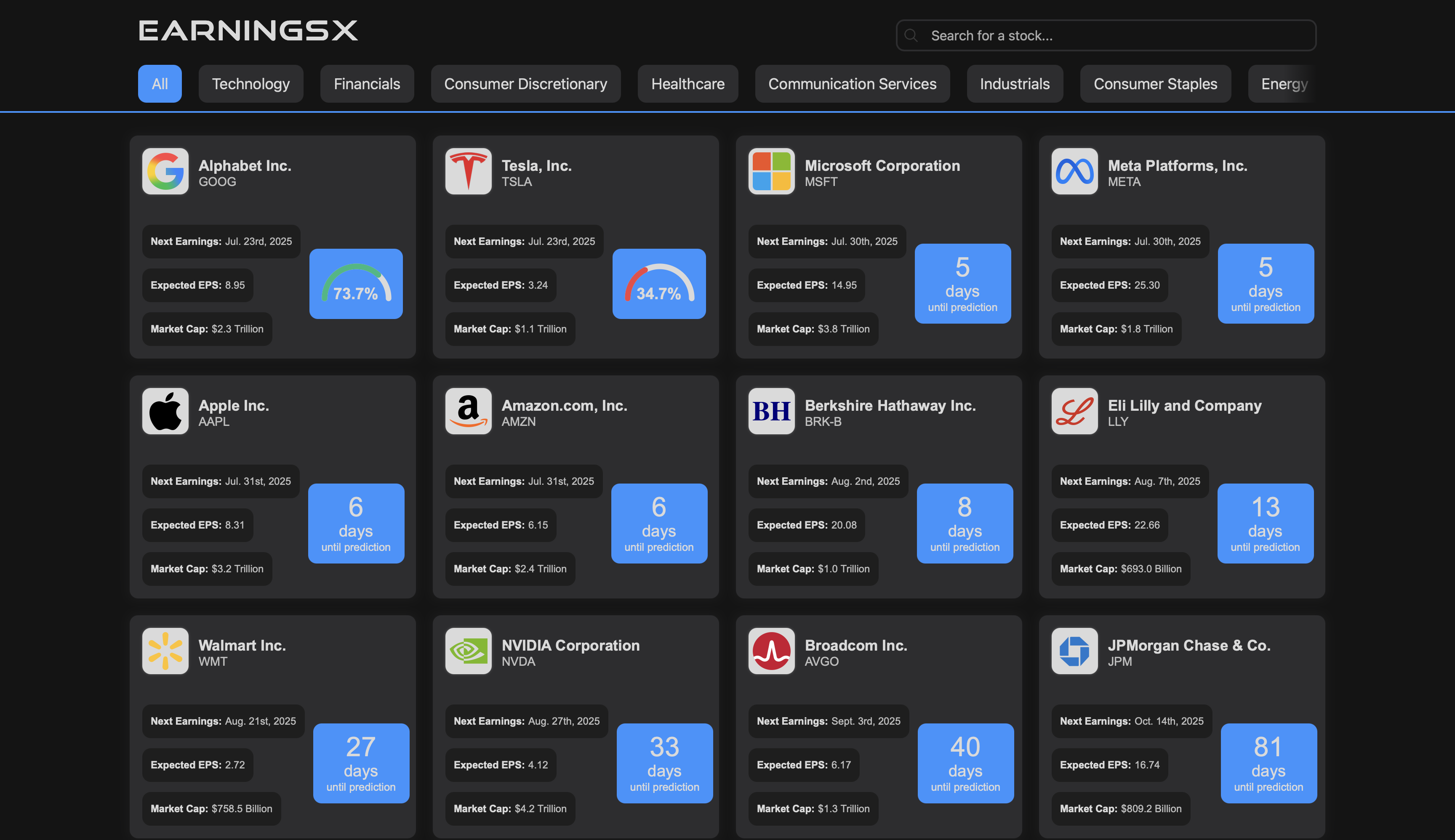Click Next Earnings: Oct. 14th, 2025
Image resolution: width=1455 pixels, height=840 pixels.
point(1131,721)
